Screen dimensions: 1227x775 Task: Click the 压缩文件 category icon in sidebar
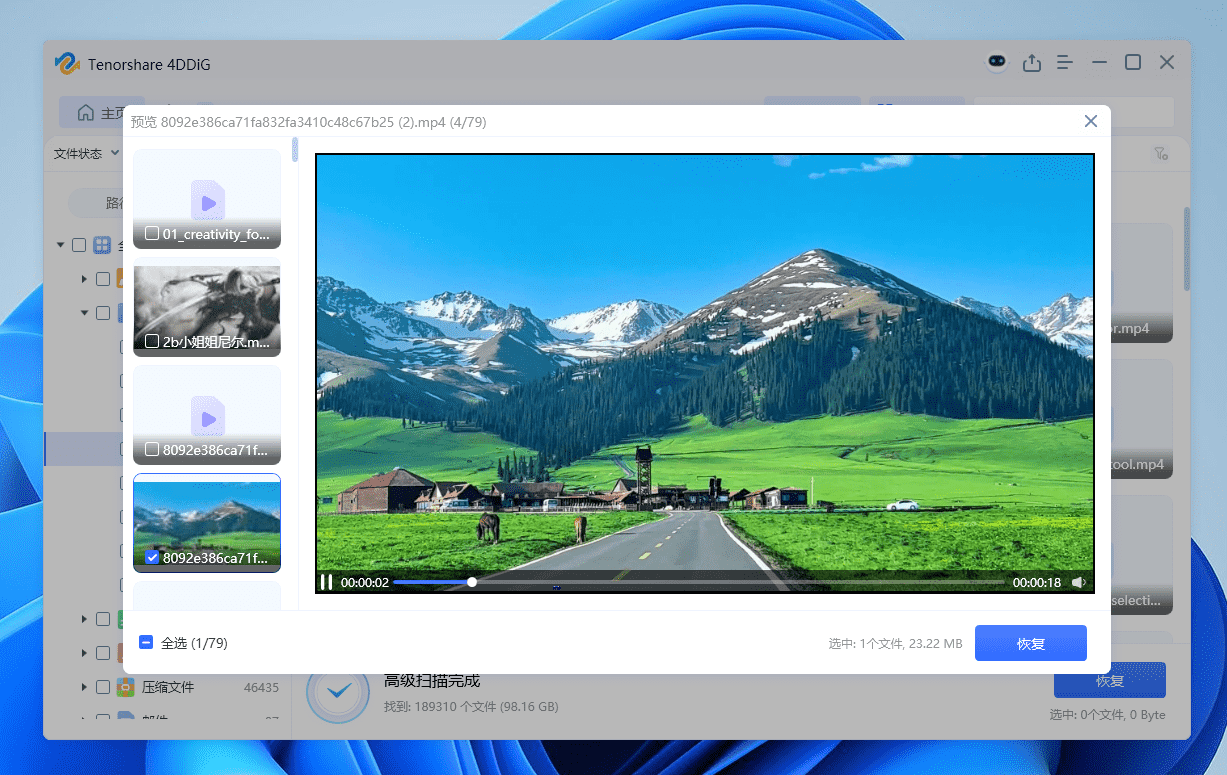tap(126, 687)
